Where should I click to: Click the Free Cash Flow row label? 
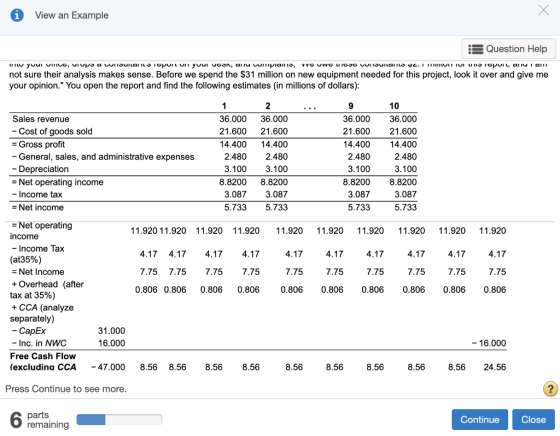(43, 361)
